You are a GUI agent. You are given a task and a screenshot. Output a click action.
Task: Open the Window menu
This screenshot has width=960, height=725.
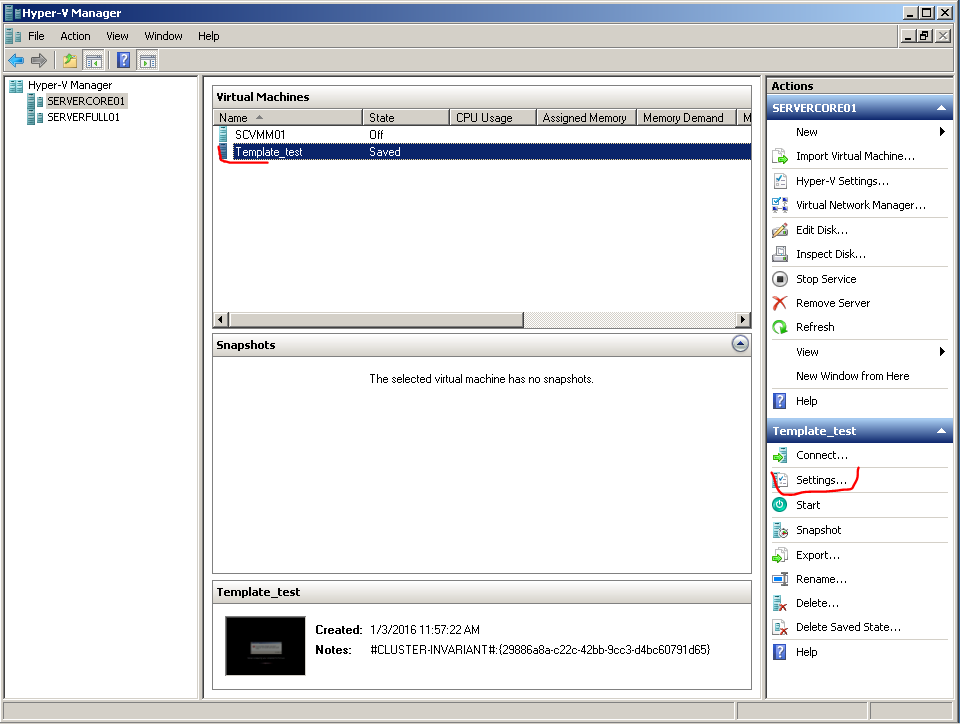(163, 36)
